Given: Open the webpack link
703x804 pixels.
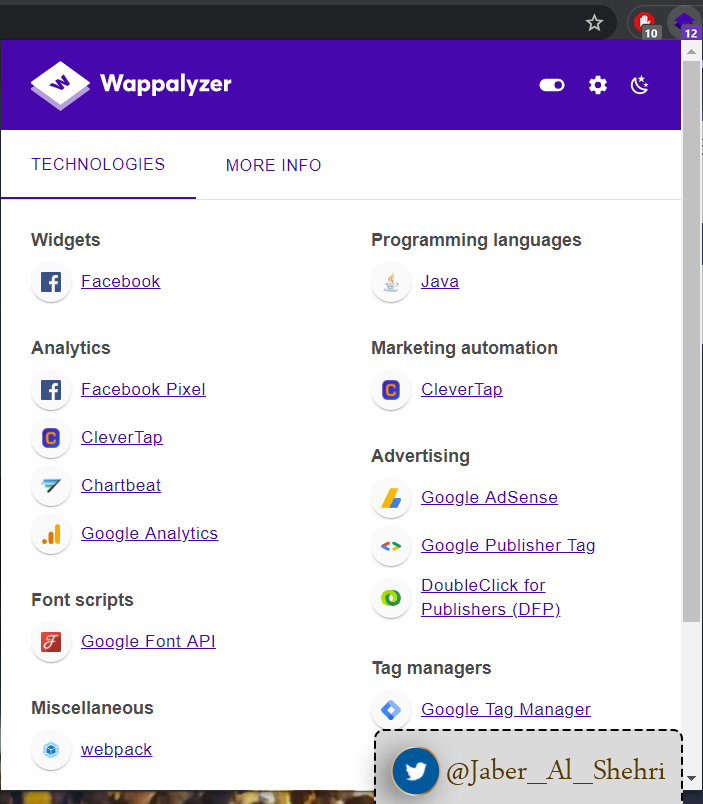Looking at the screenshot, I should tap(116, 750).
